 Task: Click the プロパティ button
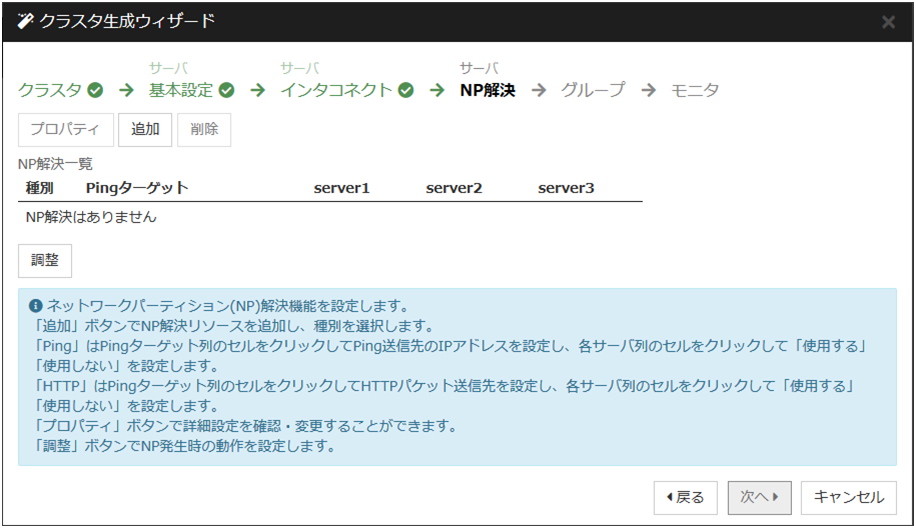(64, 130)
